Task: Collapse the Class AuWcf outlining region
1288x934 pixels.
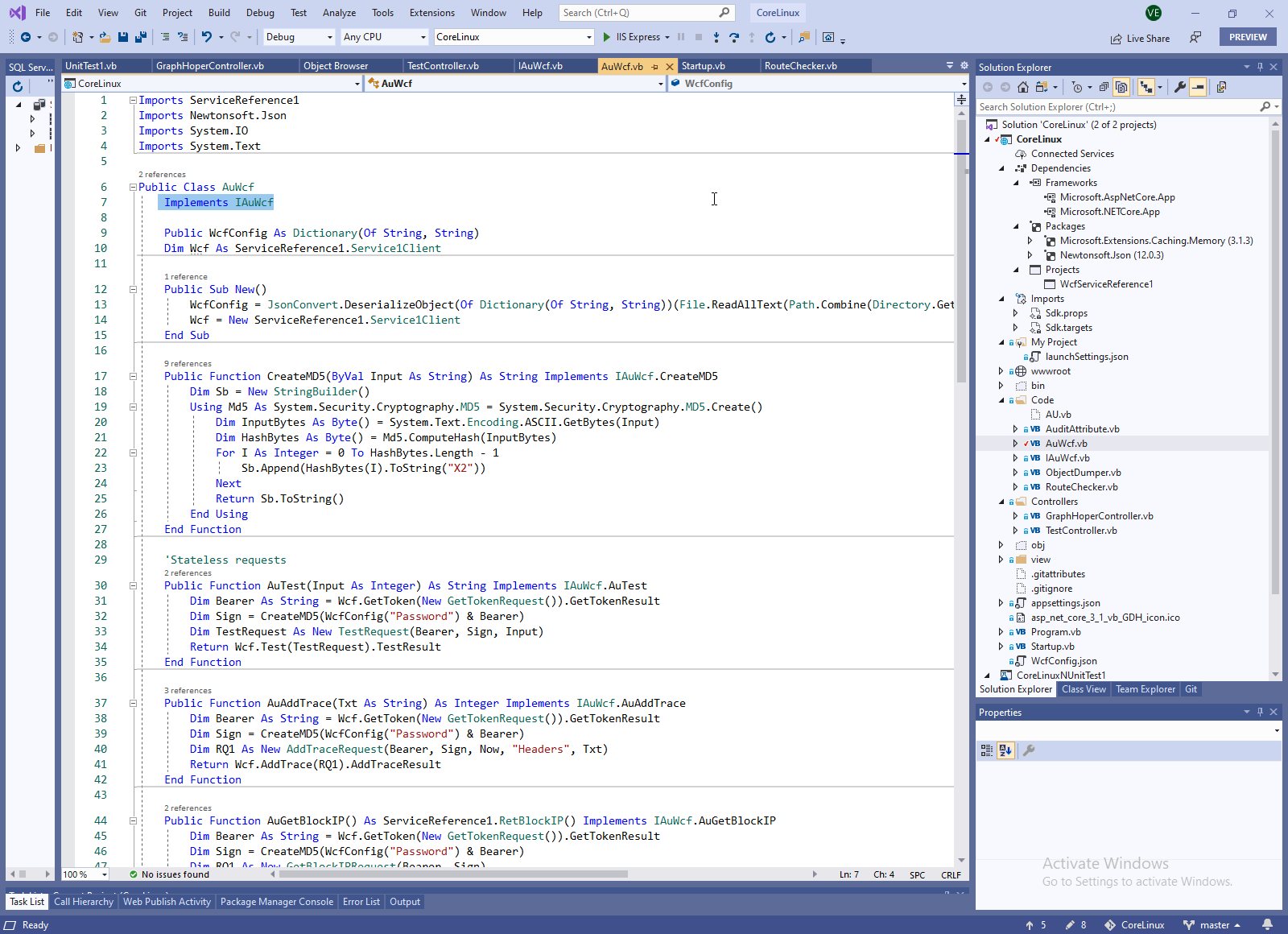Action: coord(133,187)
